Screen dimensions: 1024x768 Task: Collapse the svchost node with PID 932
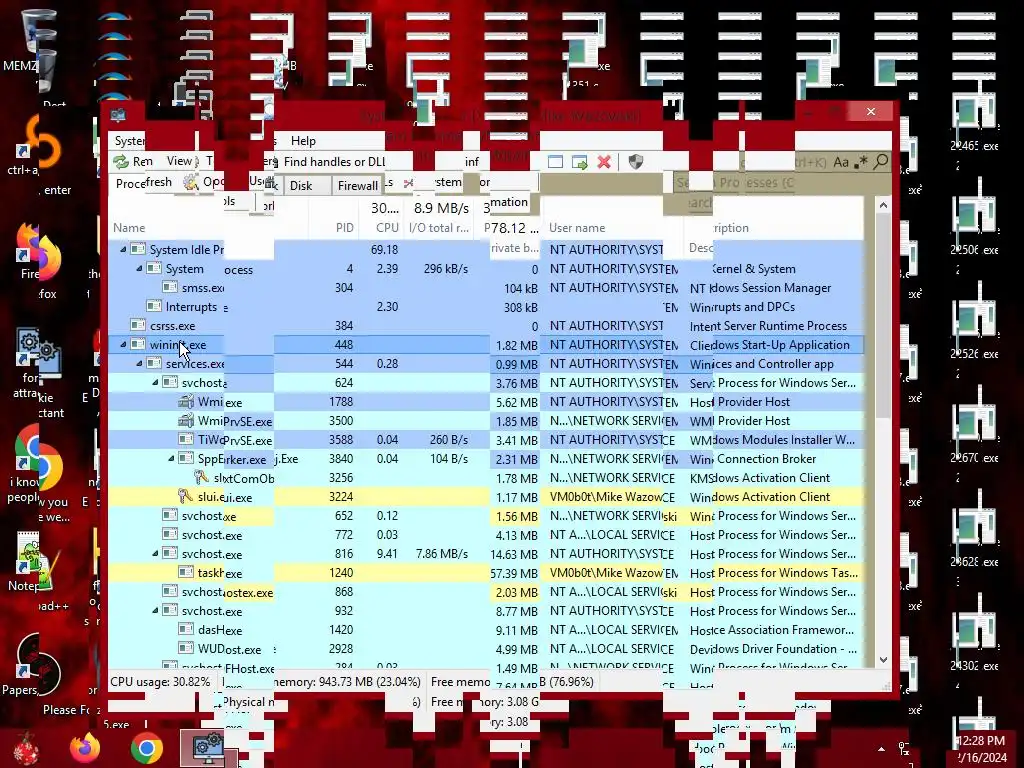click(x=155, y=611)
